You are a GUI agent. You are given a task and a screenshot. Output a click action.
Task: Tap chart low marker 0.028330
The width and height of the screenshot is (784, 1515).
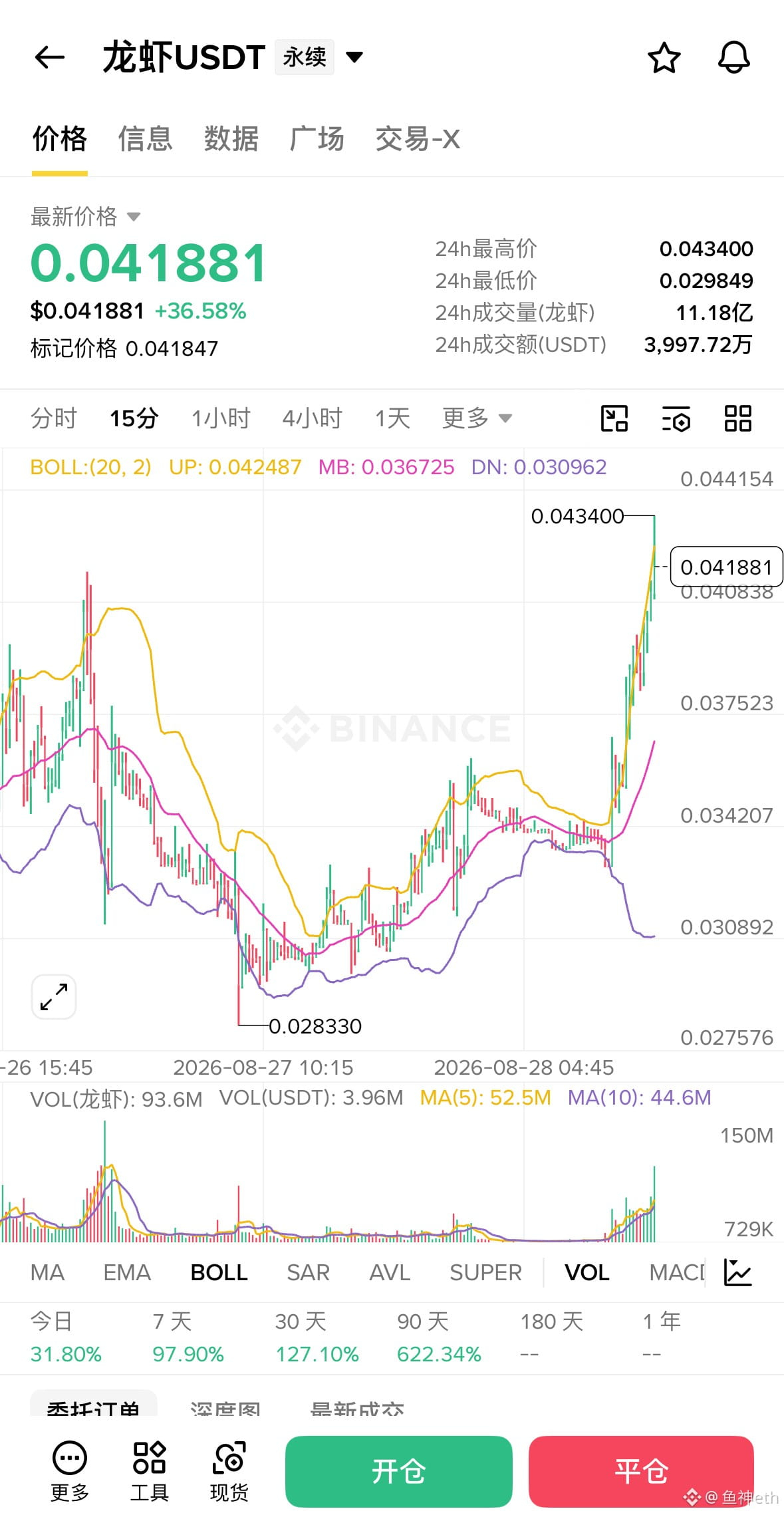tap(315, 1026)
